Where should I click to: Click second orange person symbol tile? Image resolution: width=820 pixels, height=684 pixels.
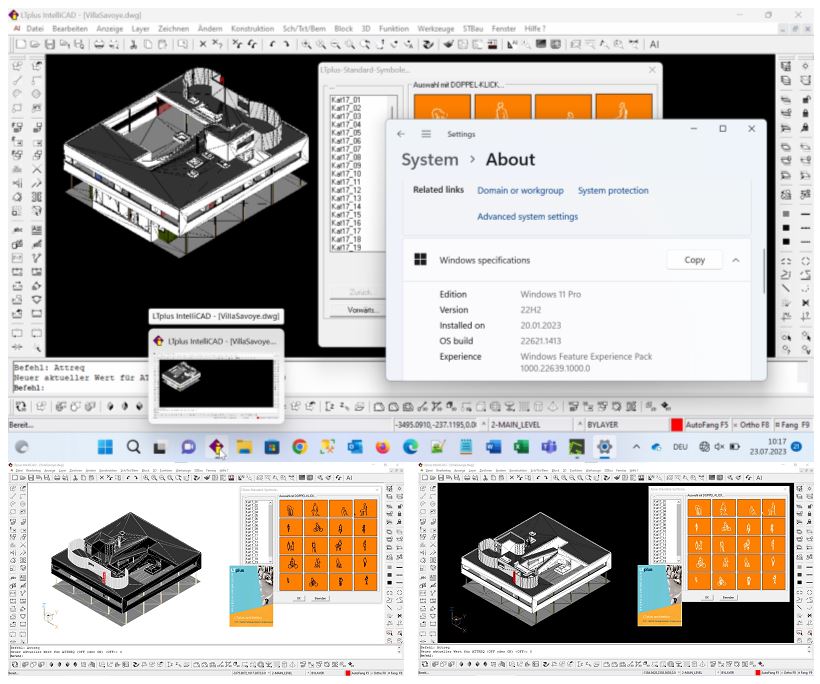[503, 107]
